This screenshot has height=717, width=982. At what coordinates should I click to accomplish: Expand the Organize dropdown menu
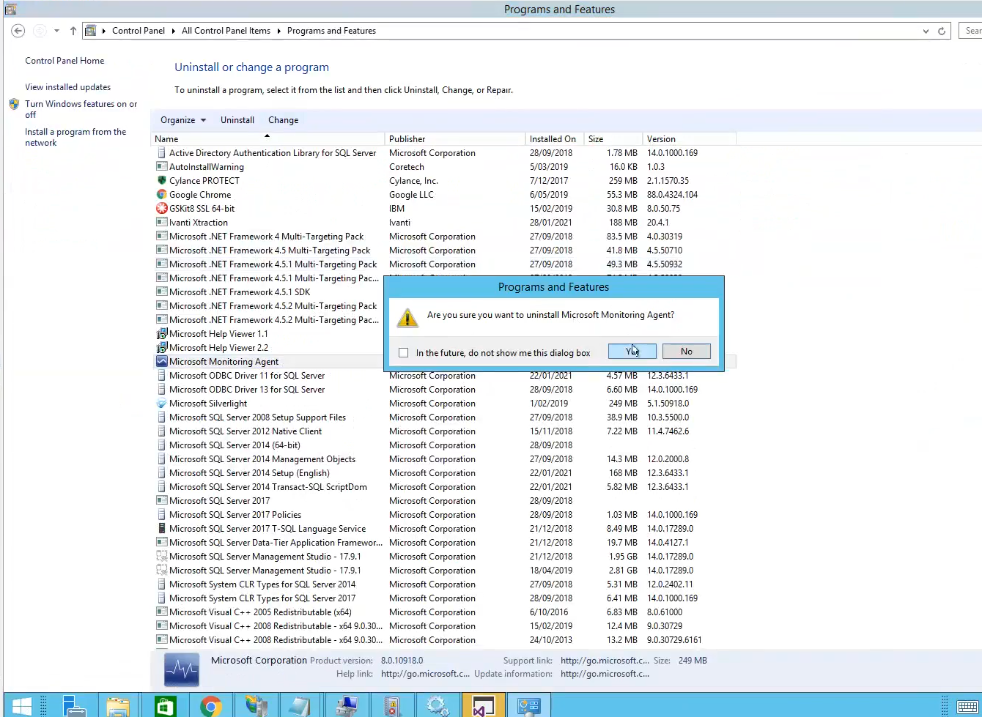click(x=183, y=120)
